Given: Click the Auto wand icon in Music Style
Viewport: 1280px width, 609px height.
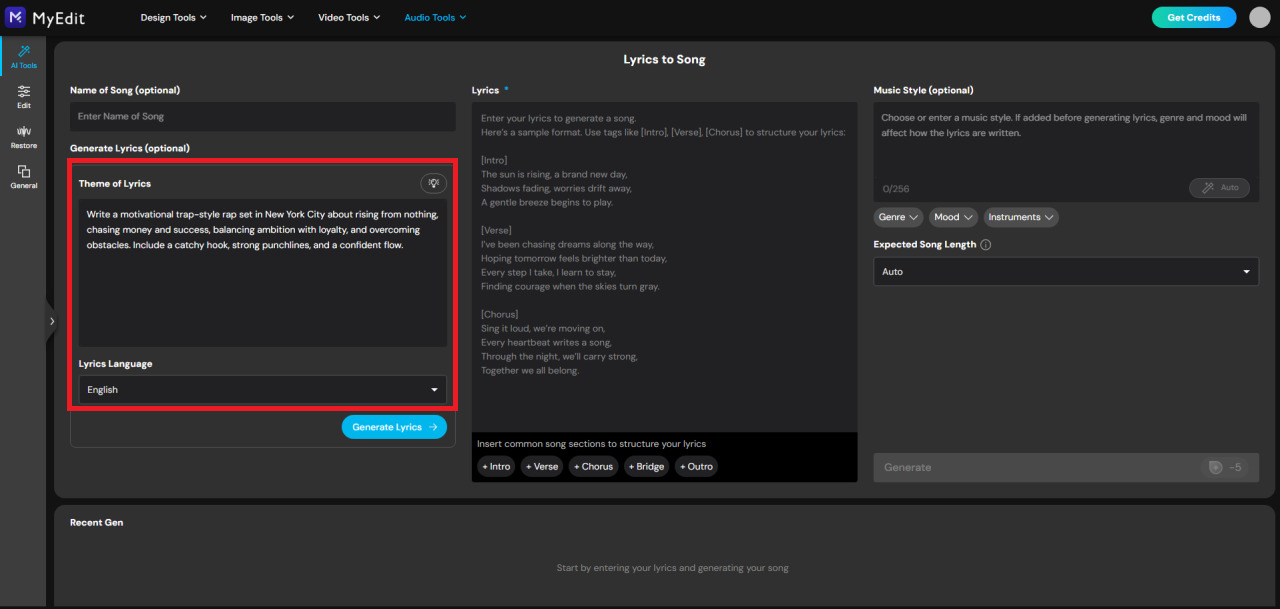Looking at the screenshot, I should pyautogui.click(x=1219, y=187).
